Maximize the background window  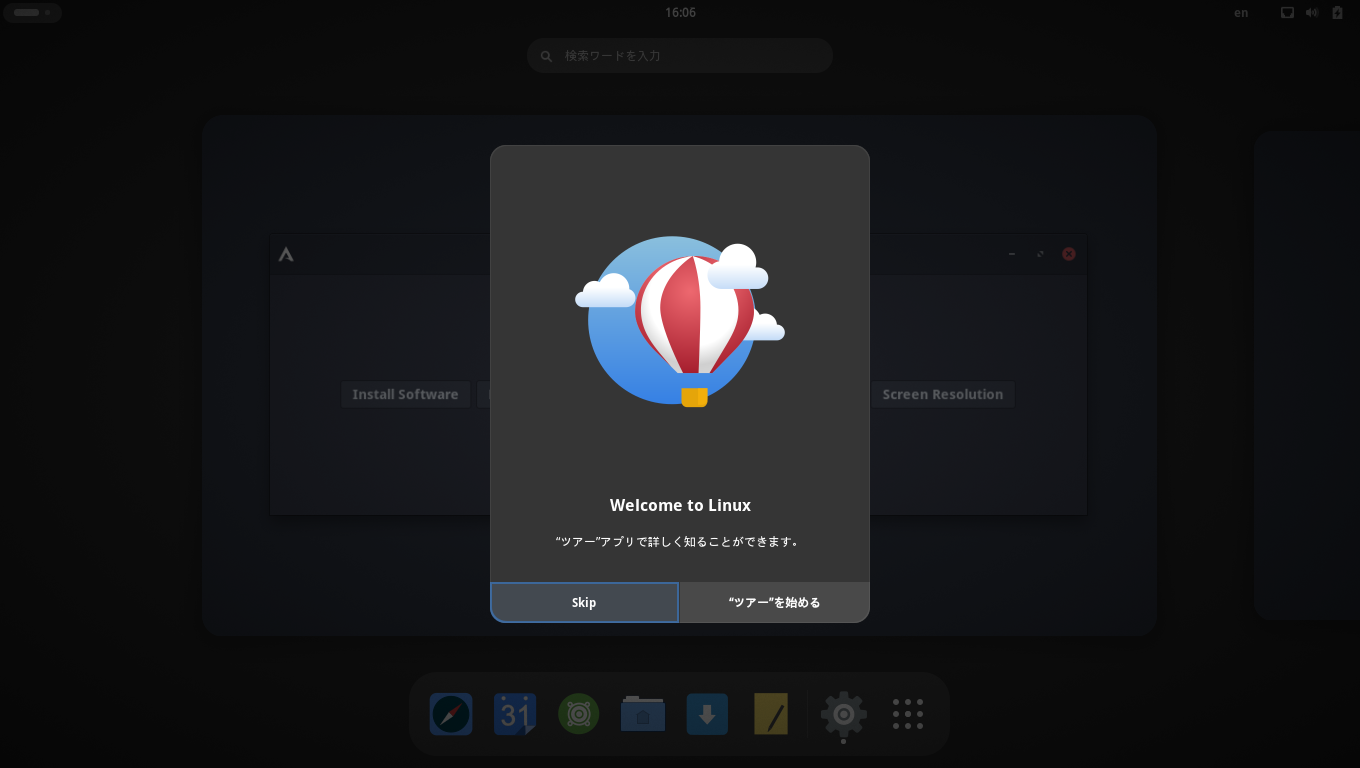pos(1041,254)
